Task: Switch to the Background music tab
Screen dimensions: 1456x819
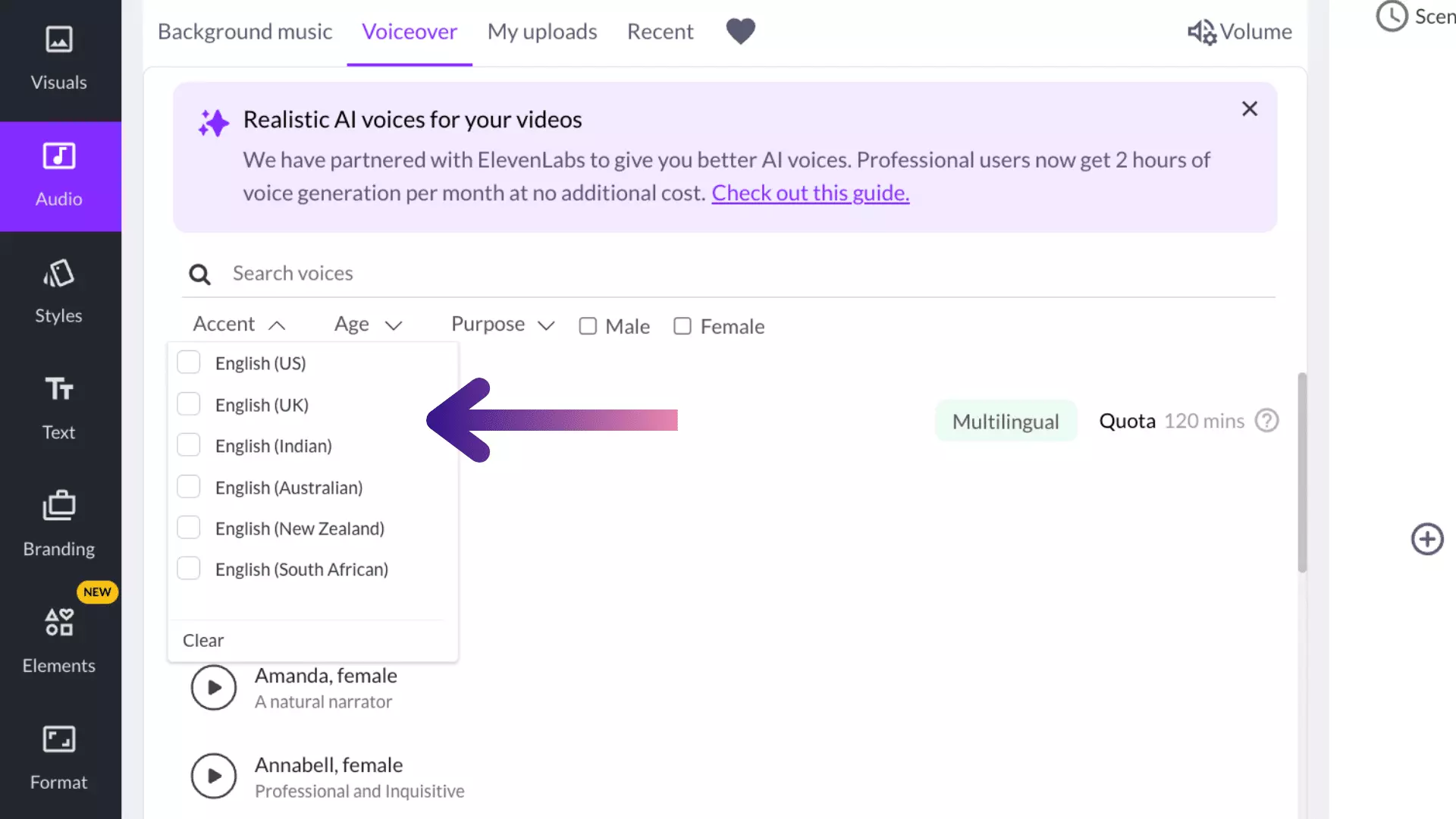Action: pos(245,32)
